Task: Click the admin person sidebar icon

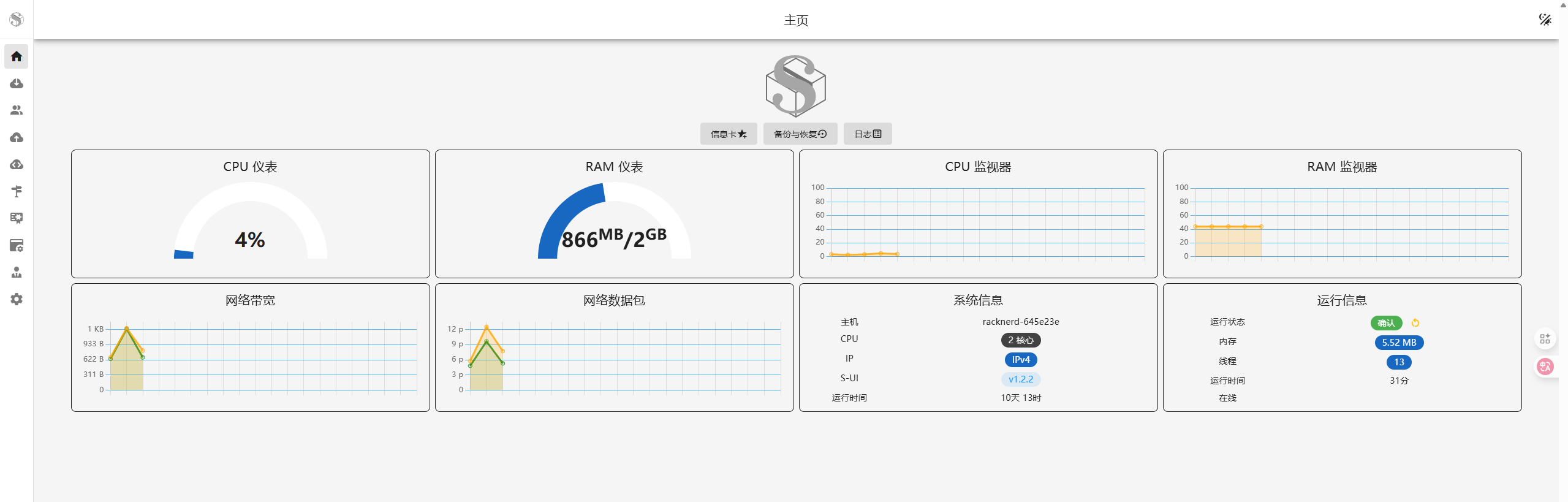Action: [x=17, y=272]
